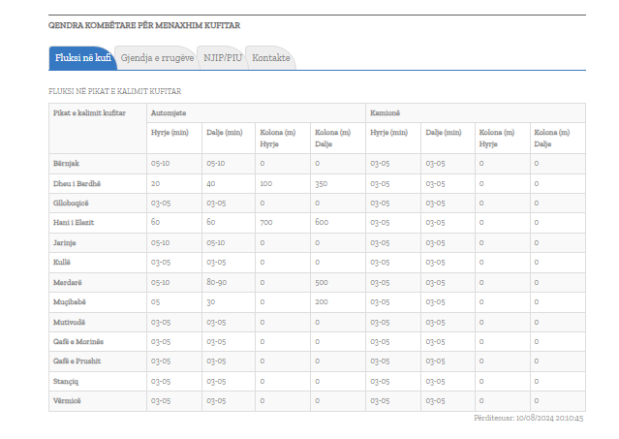This screenshot has width=619, height=439.
Task: Click Hani i Elezit exit column value 600
Action: click(x=322, y=222)
